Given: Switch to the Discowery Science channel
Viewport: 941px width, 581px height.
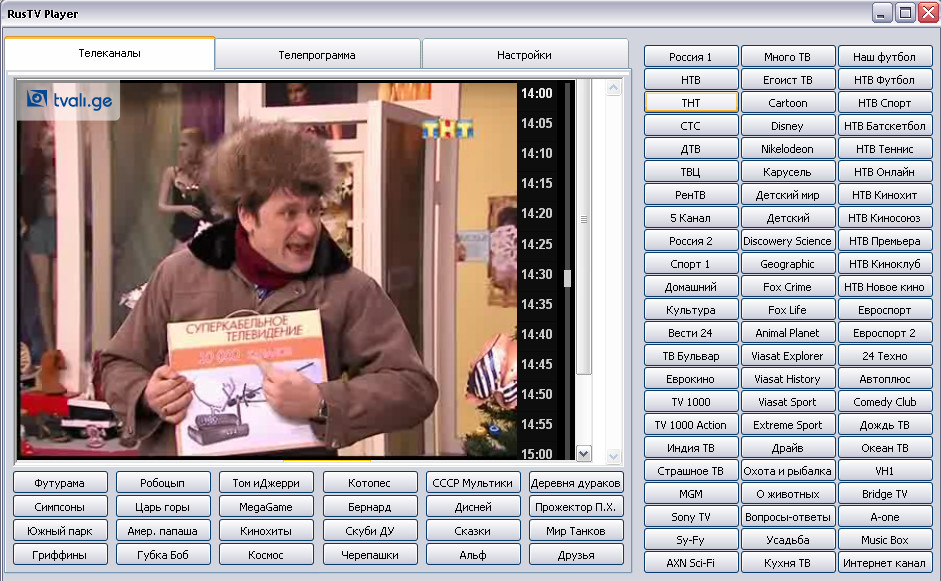Looking at the screenshot, I should (787, 241).
